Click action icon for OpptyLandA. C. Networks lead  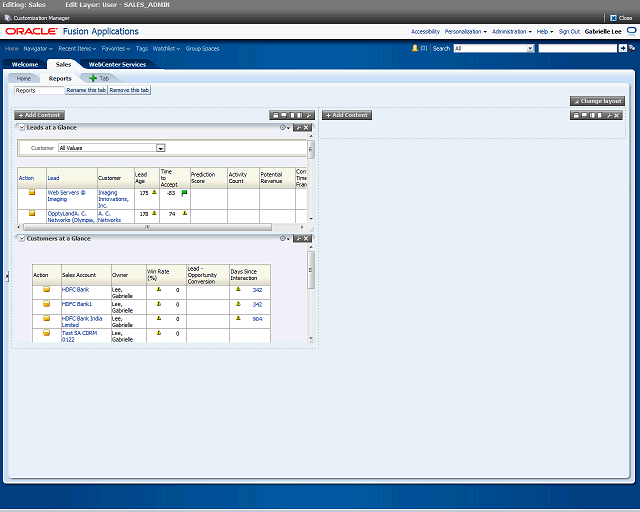(32, 213)
